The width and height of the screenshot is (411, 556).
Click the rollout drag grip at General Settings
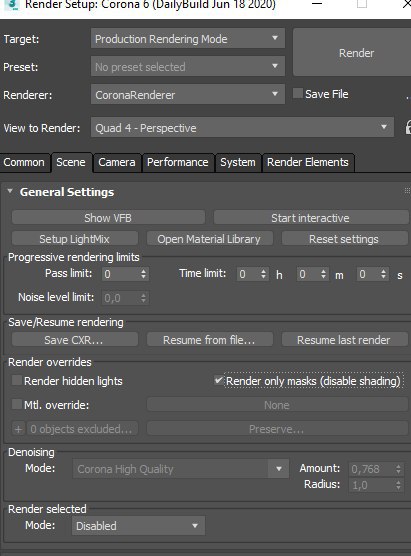coord(407,191)
